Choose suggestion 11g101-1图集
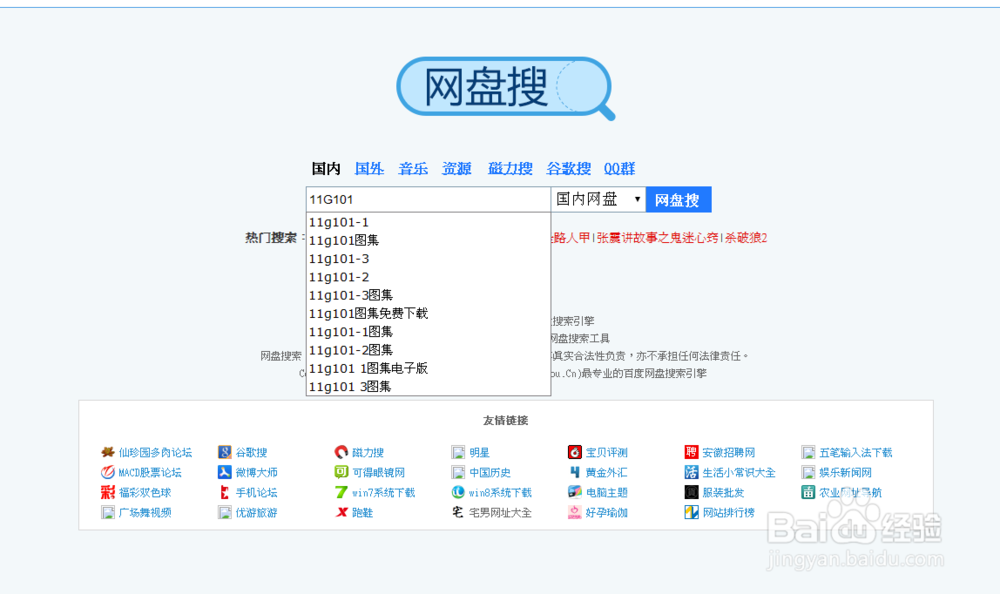 (x=428, y=332)
